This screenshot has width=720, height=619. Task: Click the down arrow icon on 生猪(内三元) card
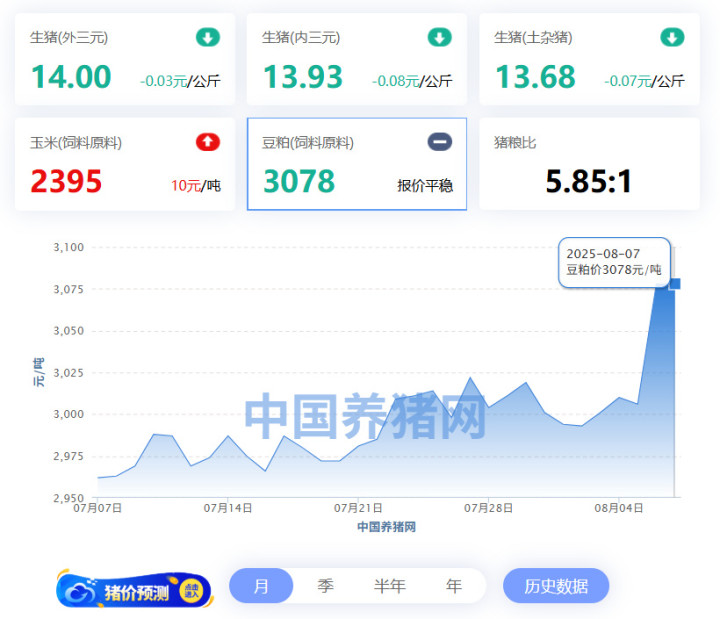tap(439, 37)
